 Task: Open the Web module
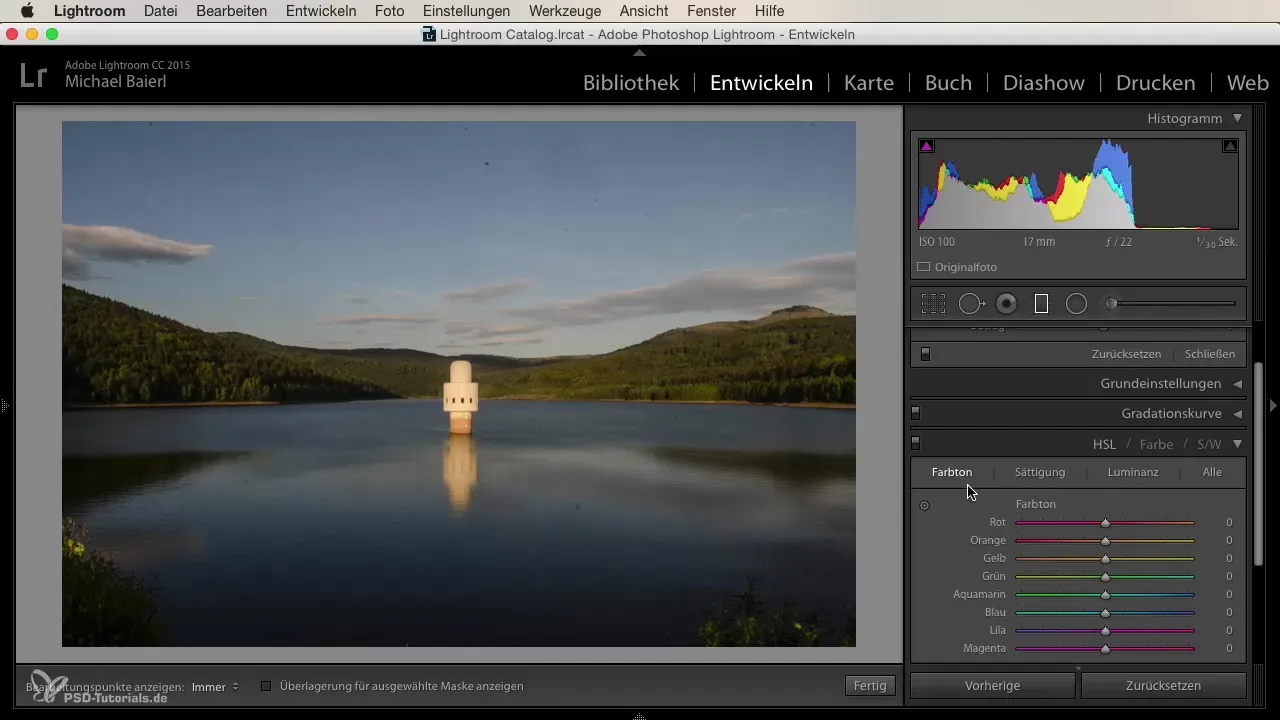click(x=1248, y=83)
